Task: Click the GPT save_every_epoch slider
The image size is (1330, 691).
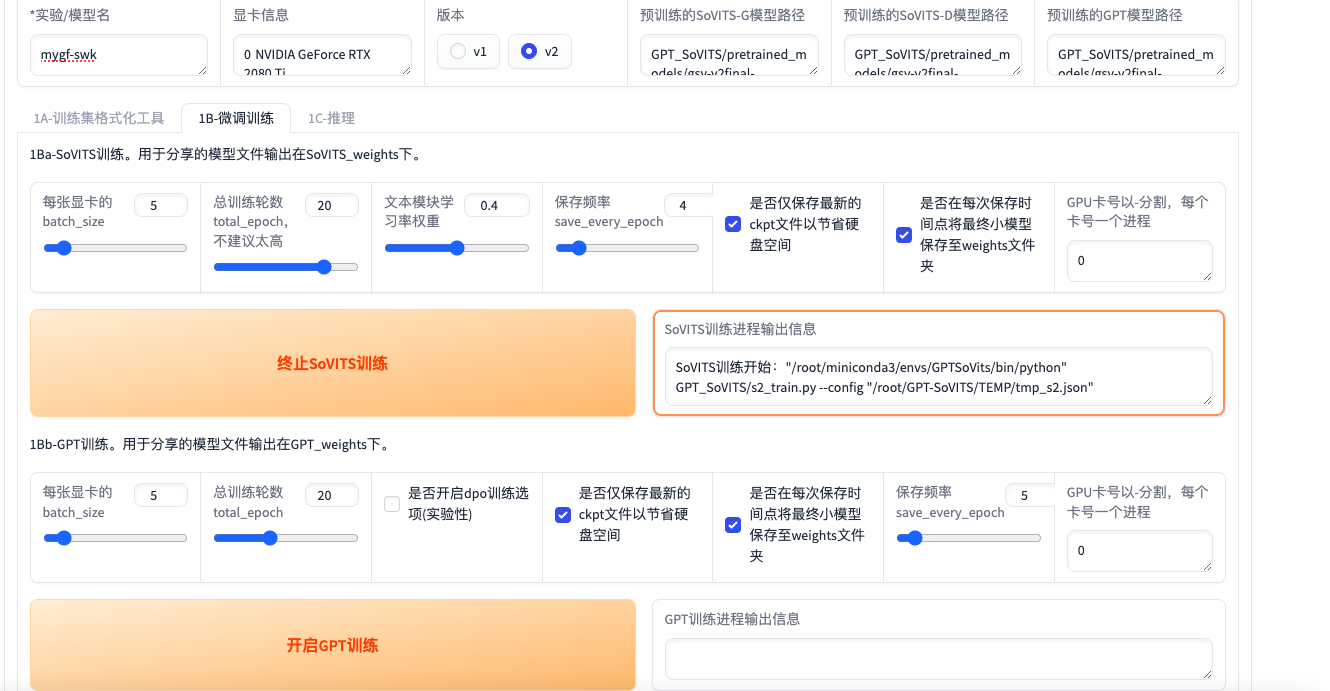Action: (968, 538)
